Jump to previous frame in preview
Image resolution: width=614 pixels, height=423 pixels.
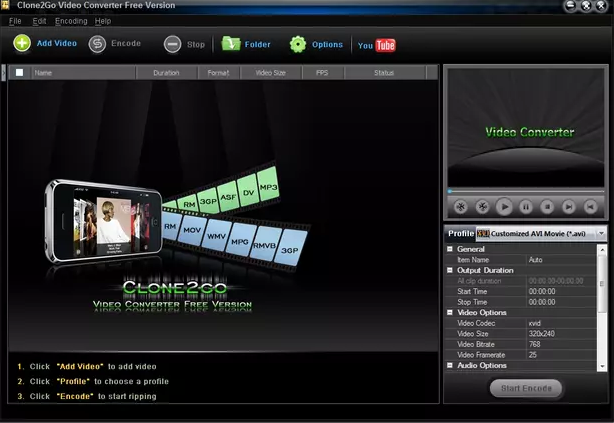(591, 206)
